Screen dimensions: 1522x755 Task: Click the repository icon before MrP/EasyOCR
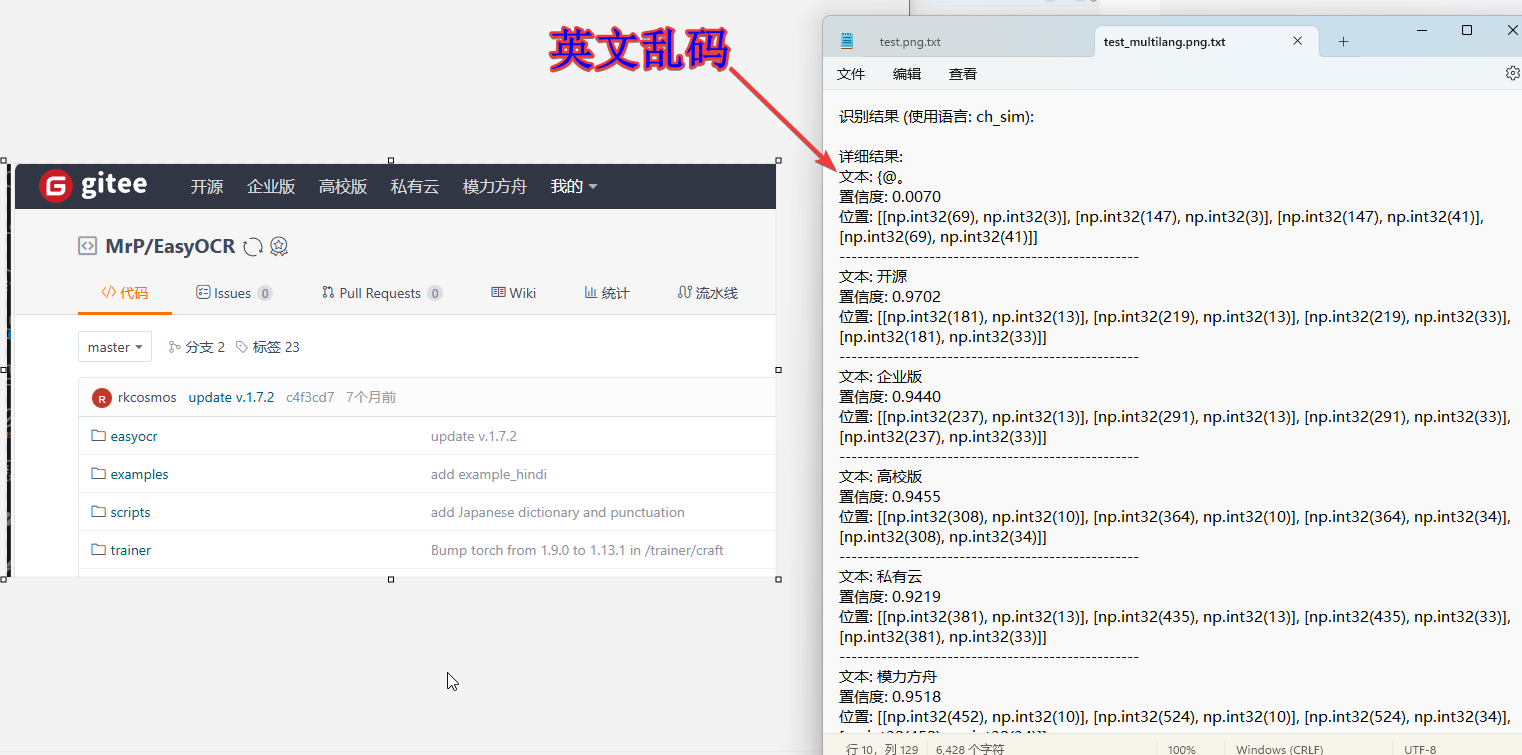click(86, 245)
